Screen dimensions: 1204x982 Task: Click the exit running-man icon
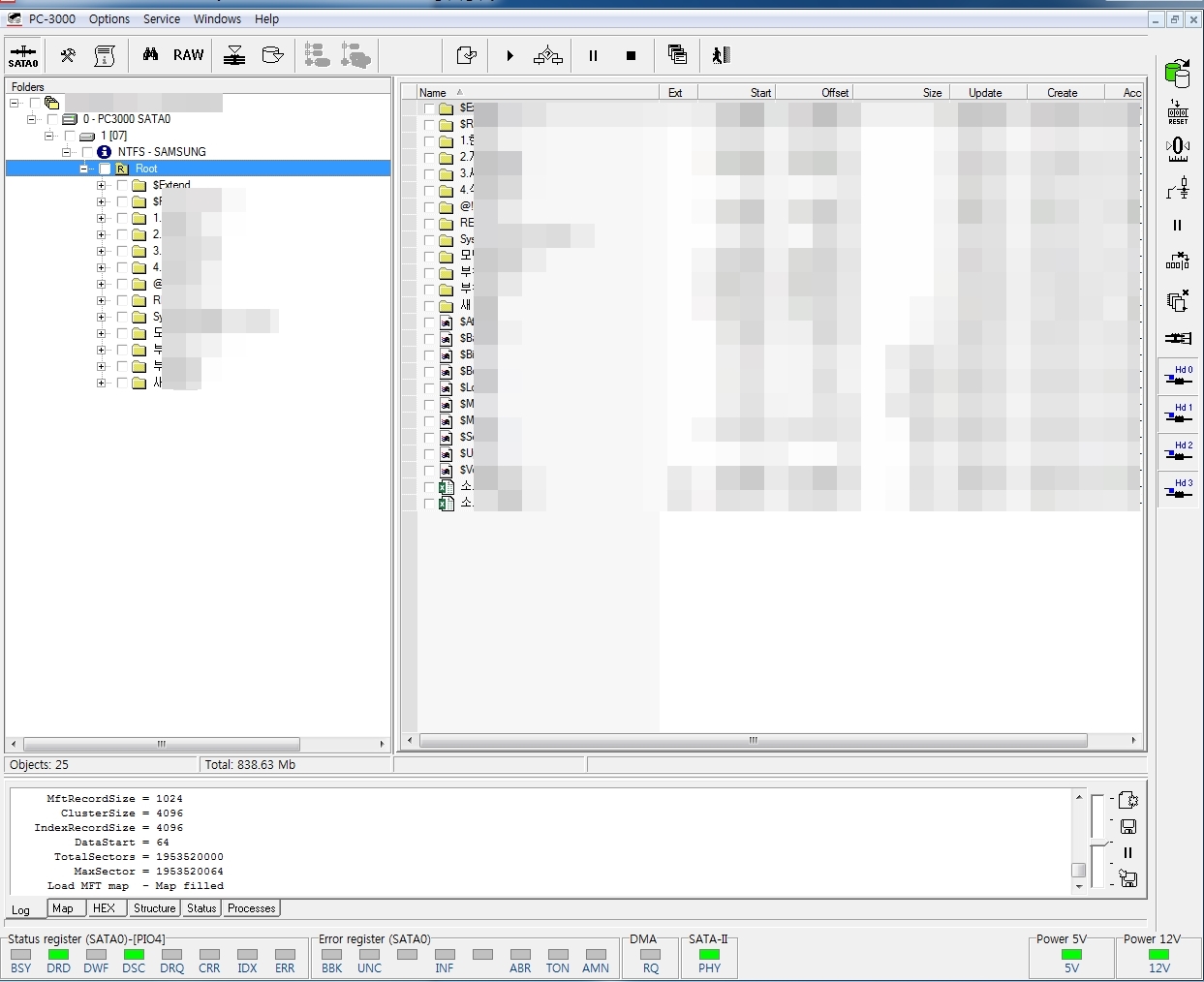click(721, 55)
